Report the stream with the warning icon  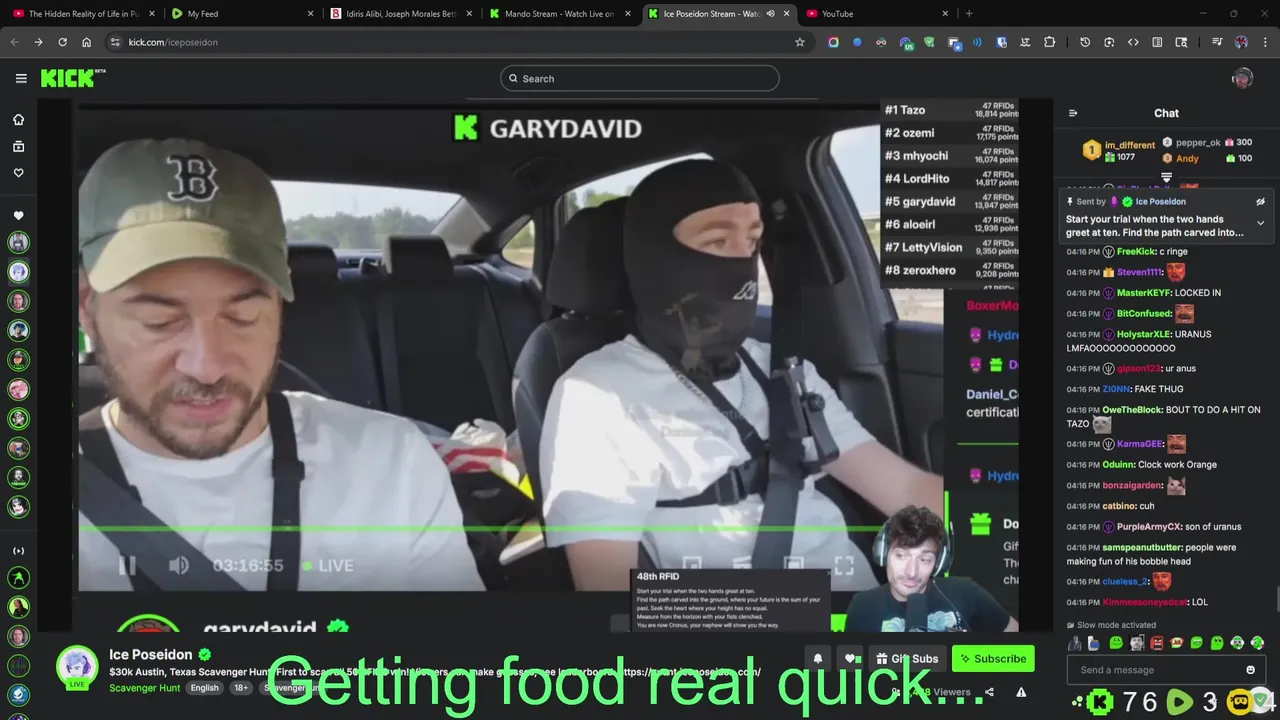click(x=1021, y=692)
